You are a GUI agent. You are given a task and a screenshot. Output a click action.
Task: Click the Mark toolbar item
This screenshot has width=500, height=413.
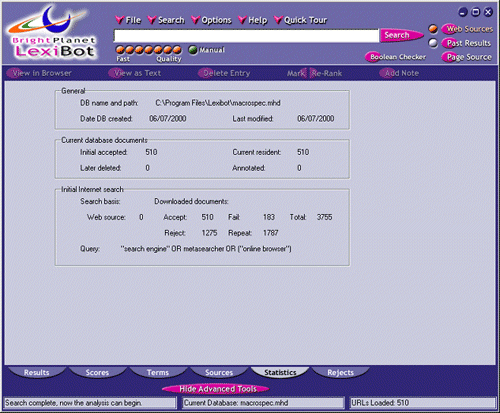(296, 73)
